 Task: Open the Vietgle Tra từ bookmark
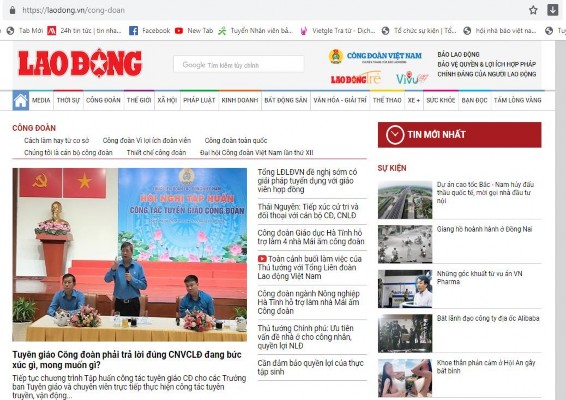point(338,31)
